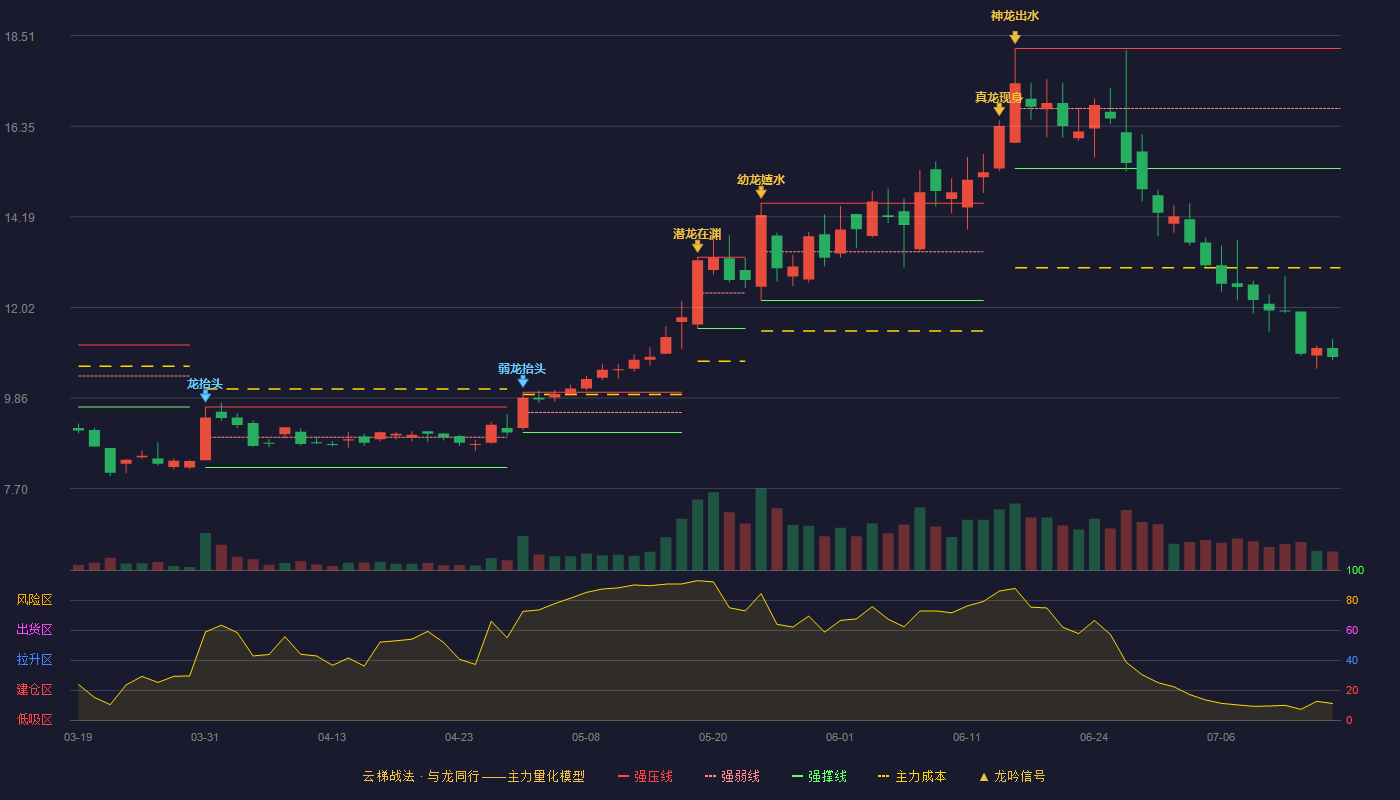This screenshot has height=800, width=1400.
Task: Click the 潜龙在渊 signal arrow marker
Action: point(697,246)
